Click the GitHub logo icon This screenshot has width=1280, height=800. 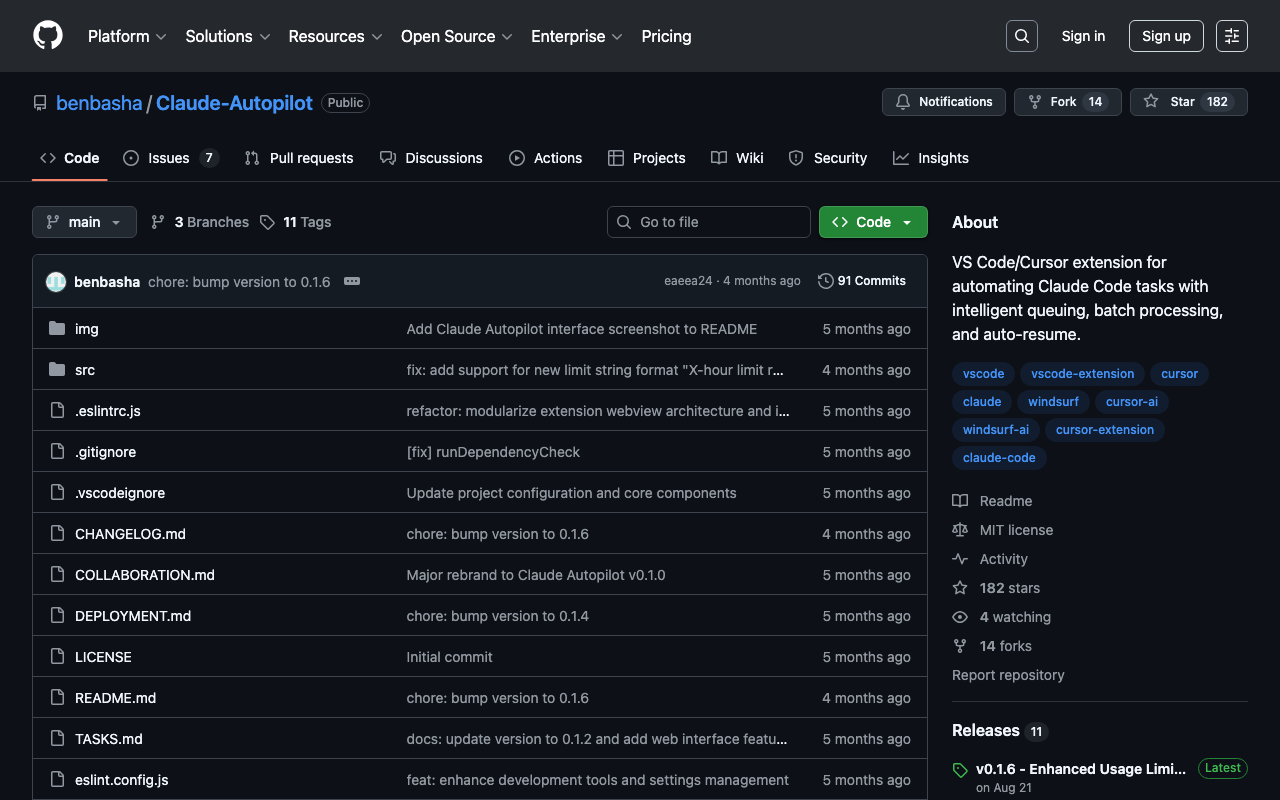click(48, 36)
